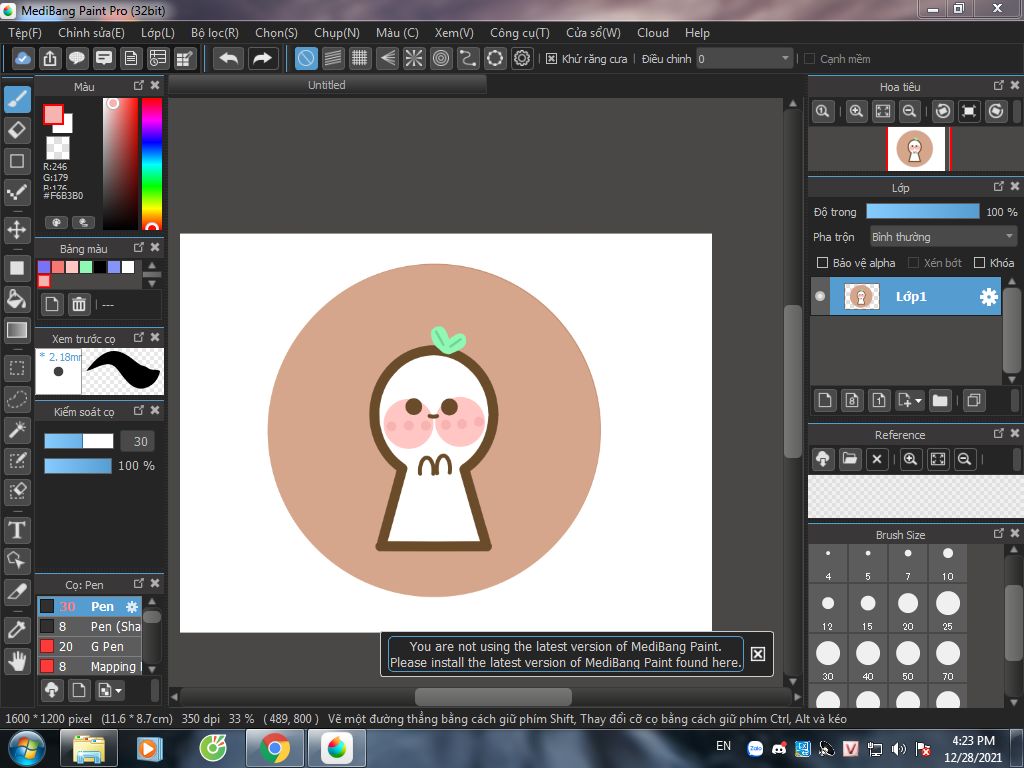This screenshot has height=768, width=1024.
Task: Select the Magic Wand tool
Action: coord(18,430)
